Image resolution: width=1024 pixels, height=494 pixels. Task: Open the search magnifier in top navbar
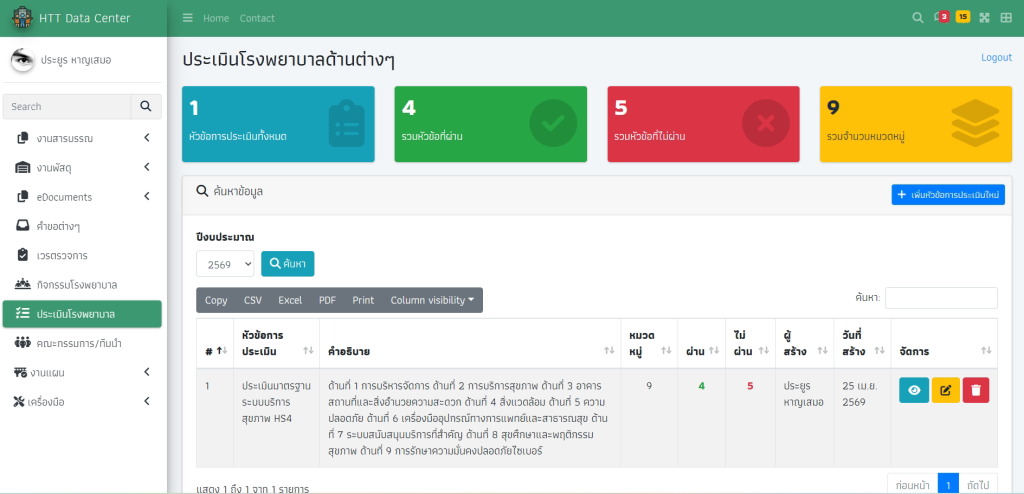coord(918,18)
